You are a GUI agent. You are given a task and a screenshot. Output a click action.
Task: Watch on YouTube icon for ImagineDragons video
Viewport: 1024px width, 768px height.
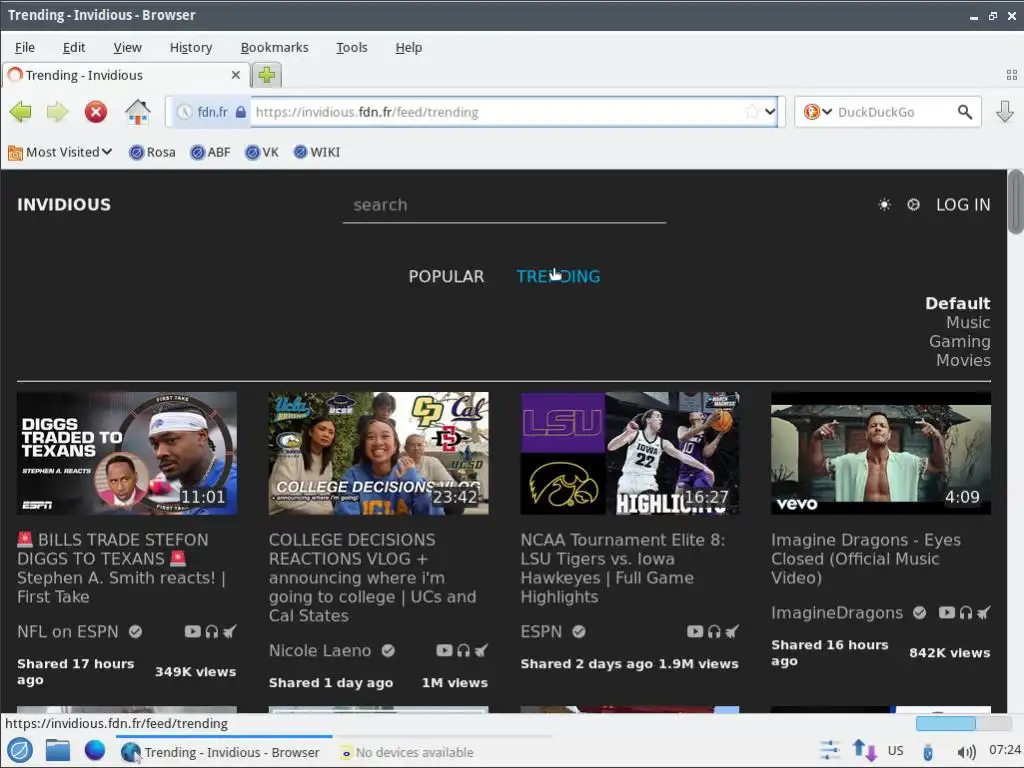tap(946, 613)
